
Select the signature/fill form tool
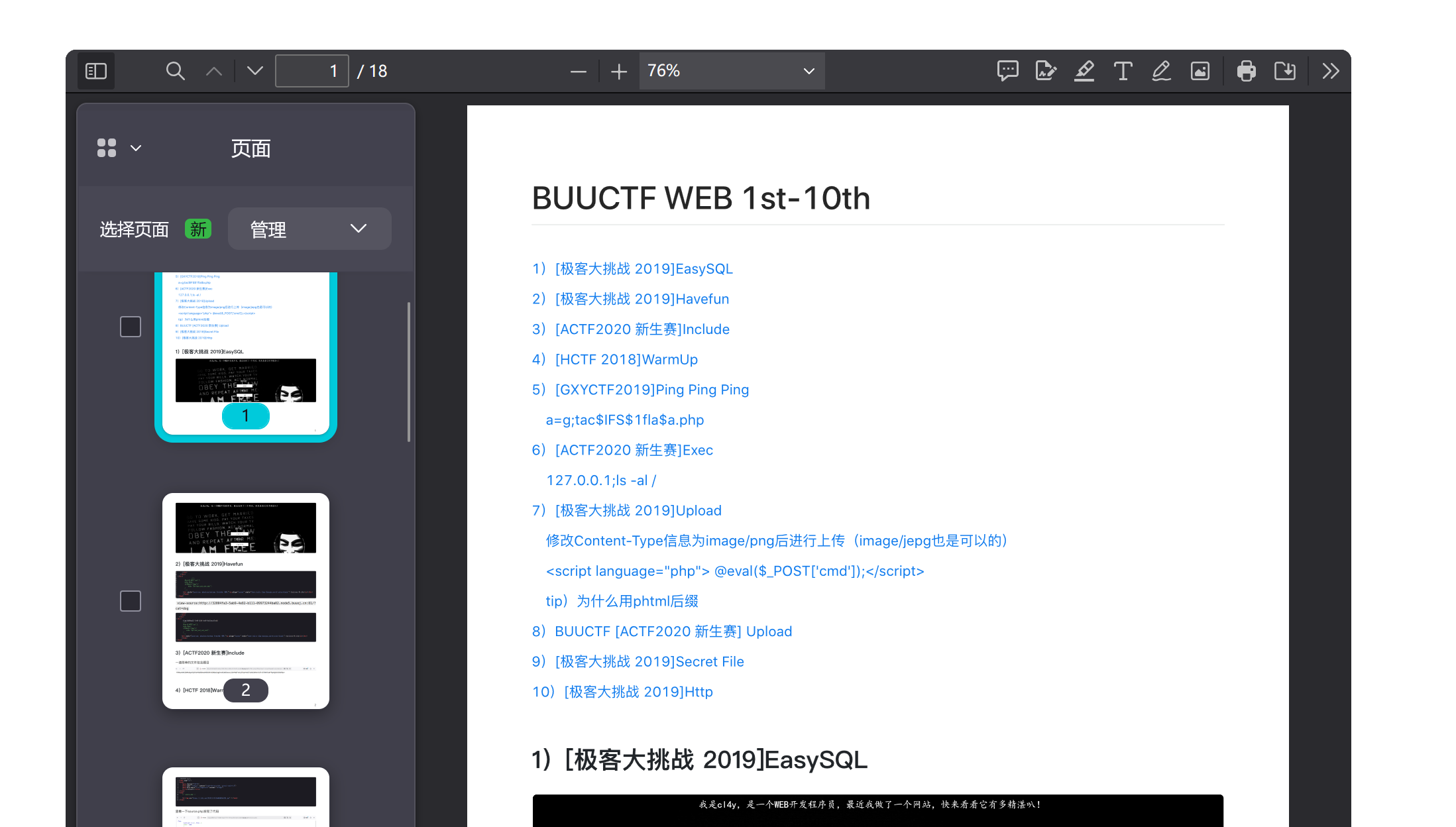(x=1046, y=71)
